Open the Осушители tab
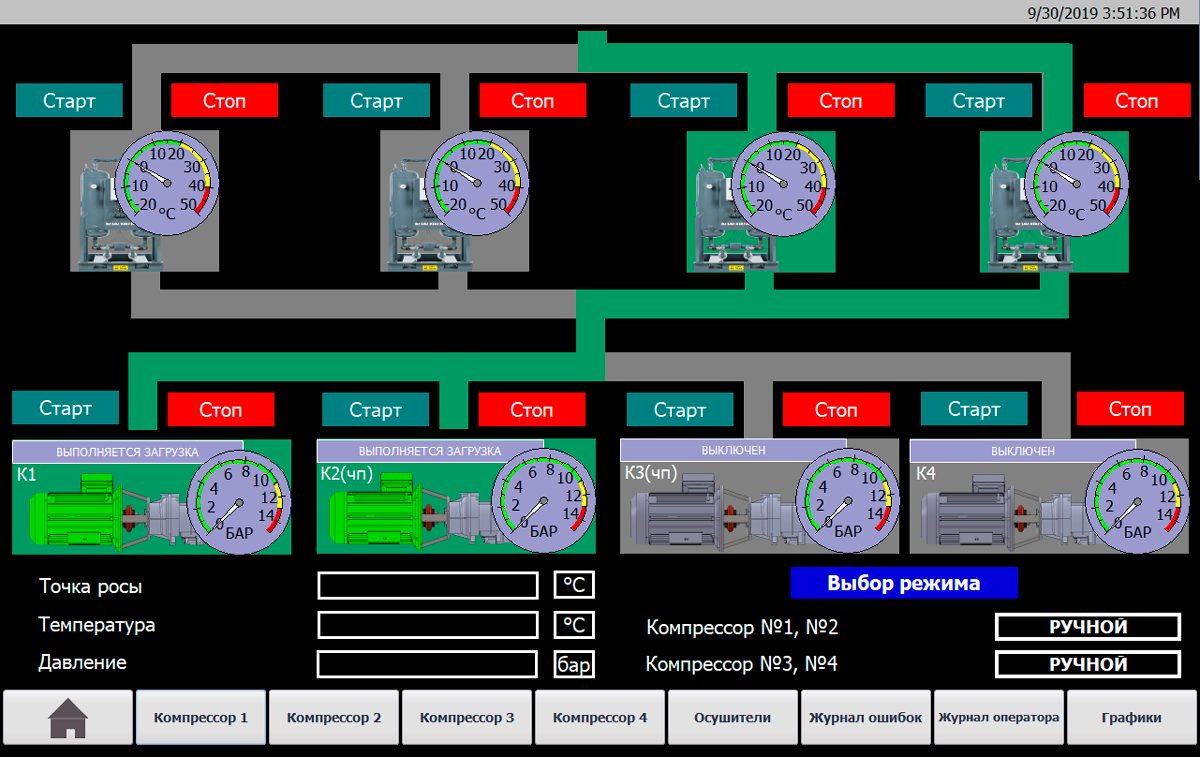 click(x=733, y=717)
